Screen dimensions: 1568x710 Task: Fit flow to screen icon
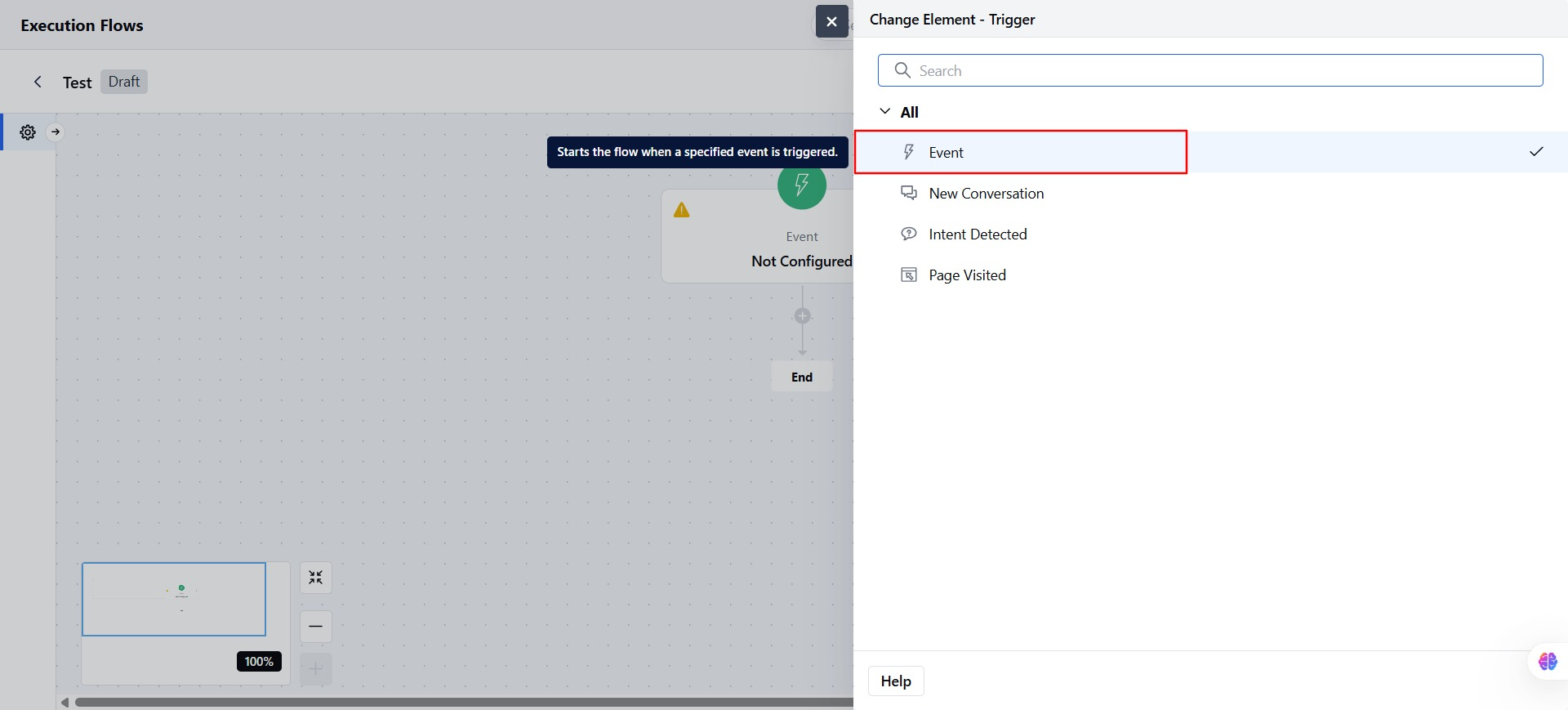tap(316, 578)
